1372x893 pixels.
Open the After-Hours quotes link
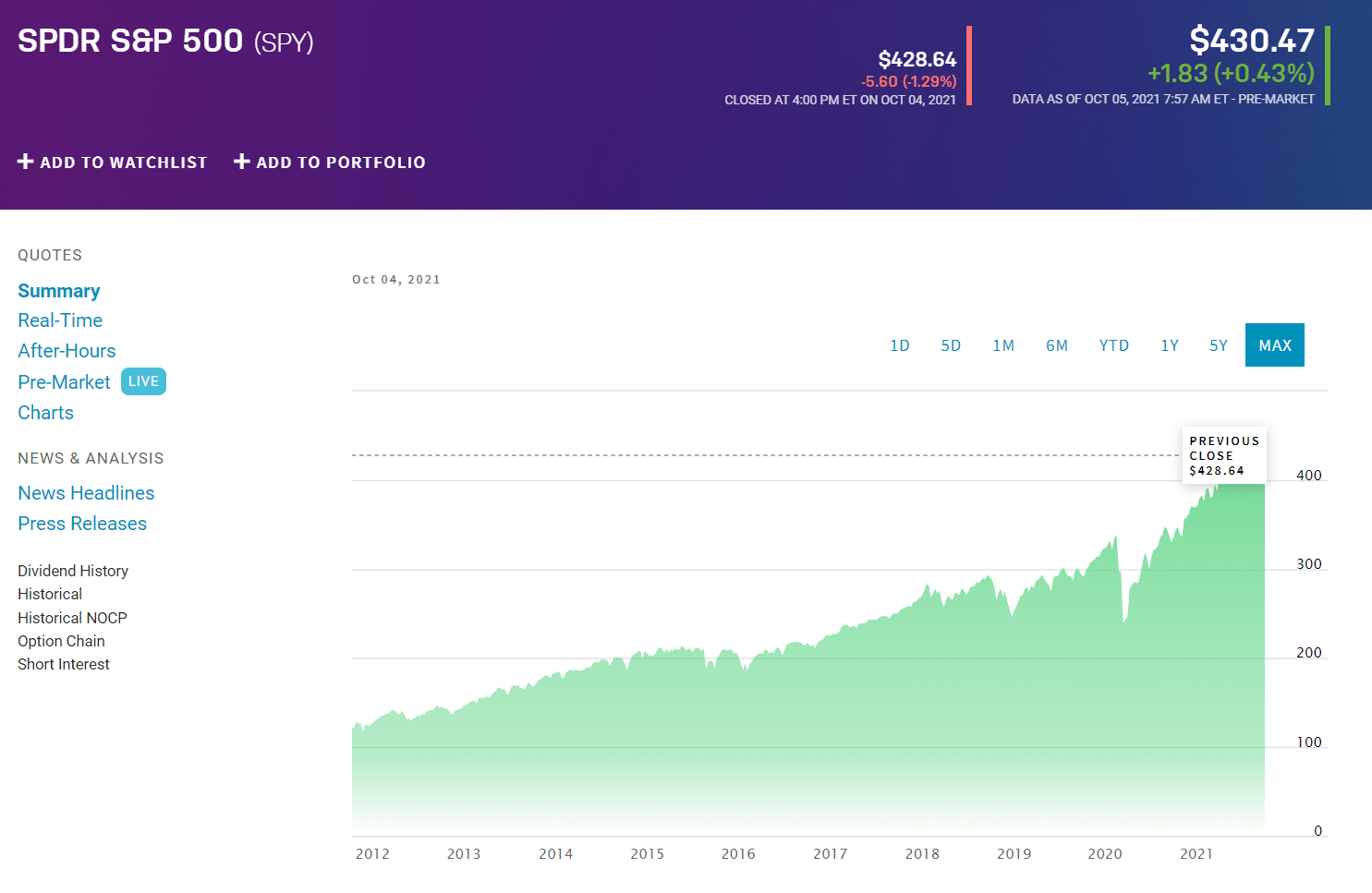67,351
